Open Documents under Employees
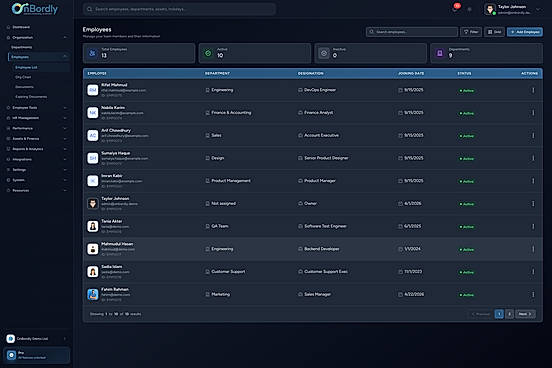 point(24,87)
